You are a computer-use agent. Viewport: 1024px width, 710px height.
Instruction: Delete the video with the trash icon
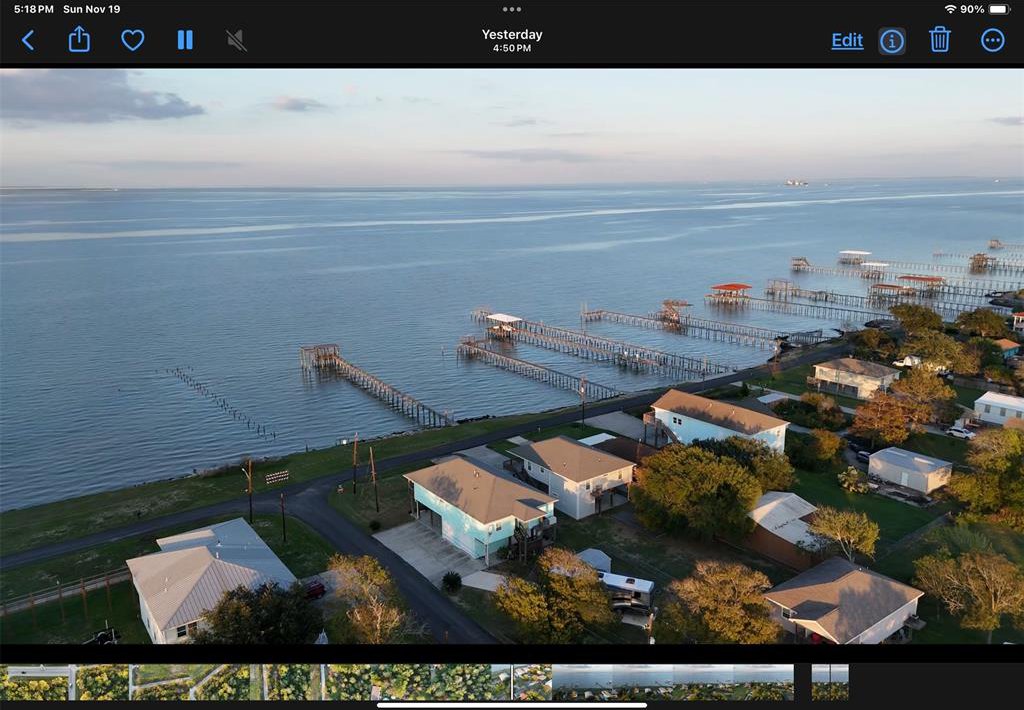tap(939, 39)
